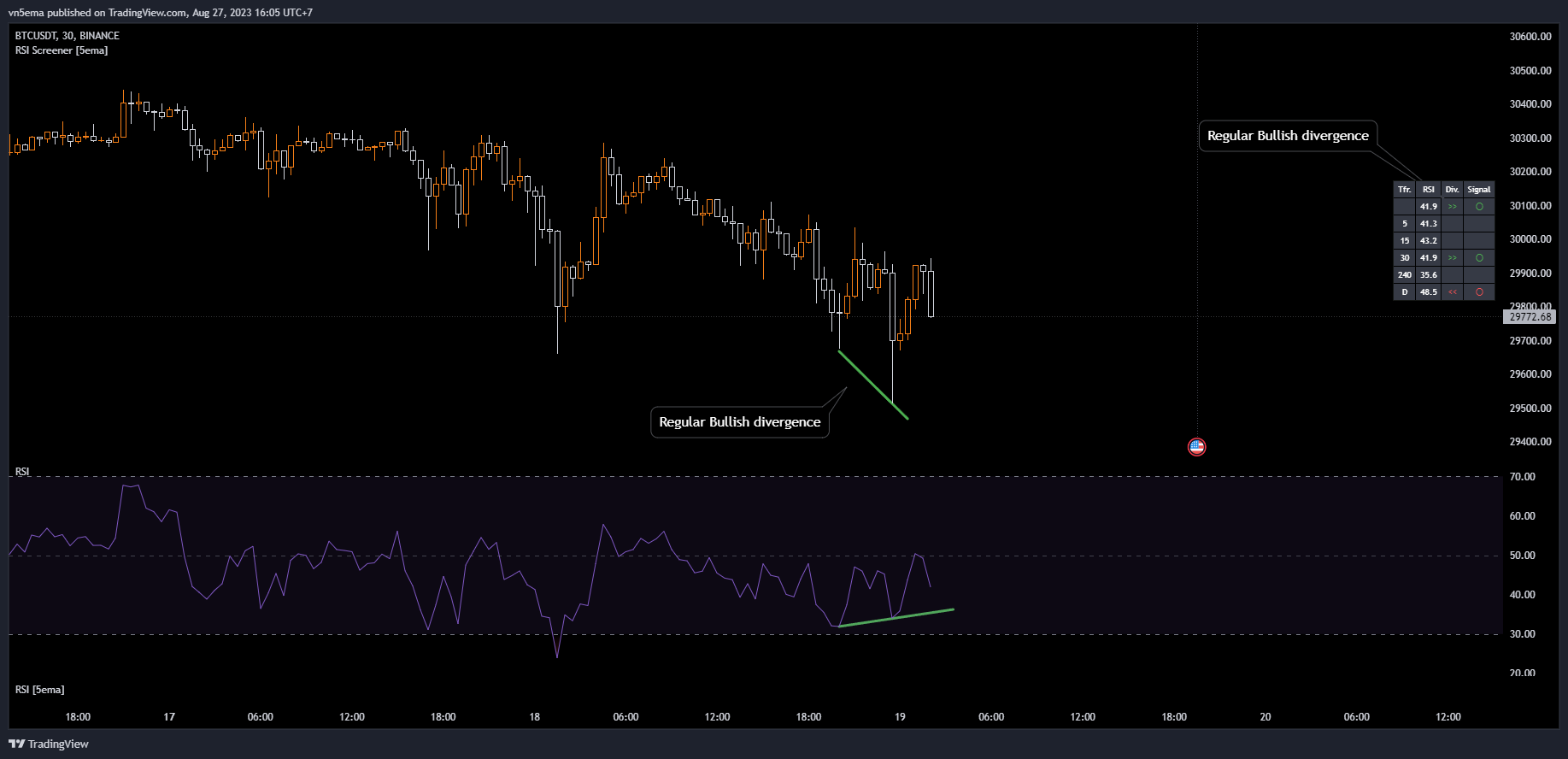The height and width of the screenshot is (759, 1568).
Task: Click the 35.6 RSI value in the 240 row
Action: point(1429,274)
